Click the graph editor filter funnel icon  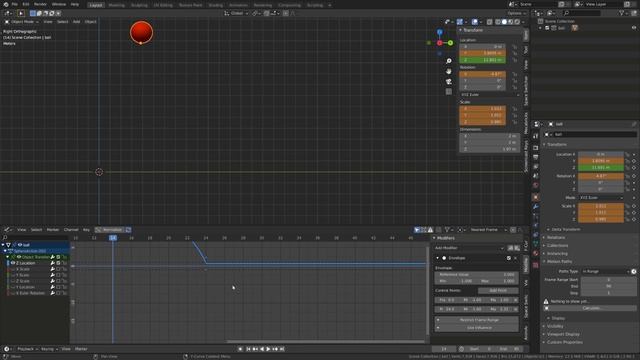point(447,230)
